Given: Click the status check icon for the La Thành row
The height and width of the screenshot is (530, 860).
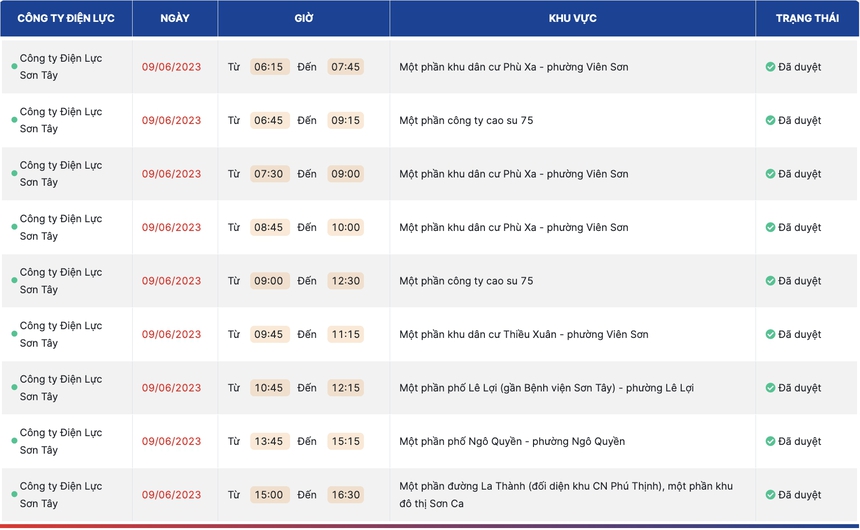Looking at the screenshot, I should (770, 495).
